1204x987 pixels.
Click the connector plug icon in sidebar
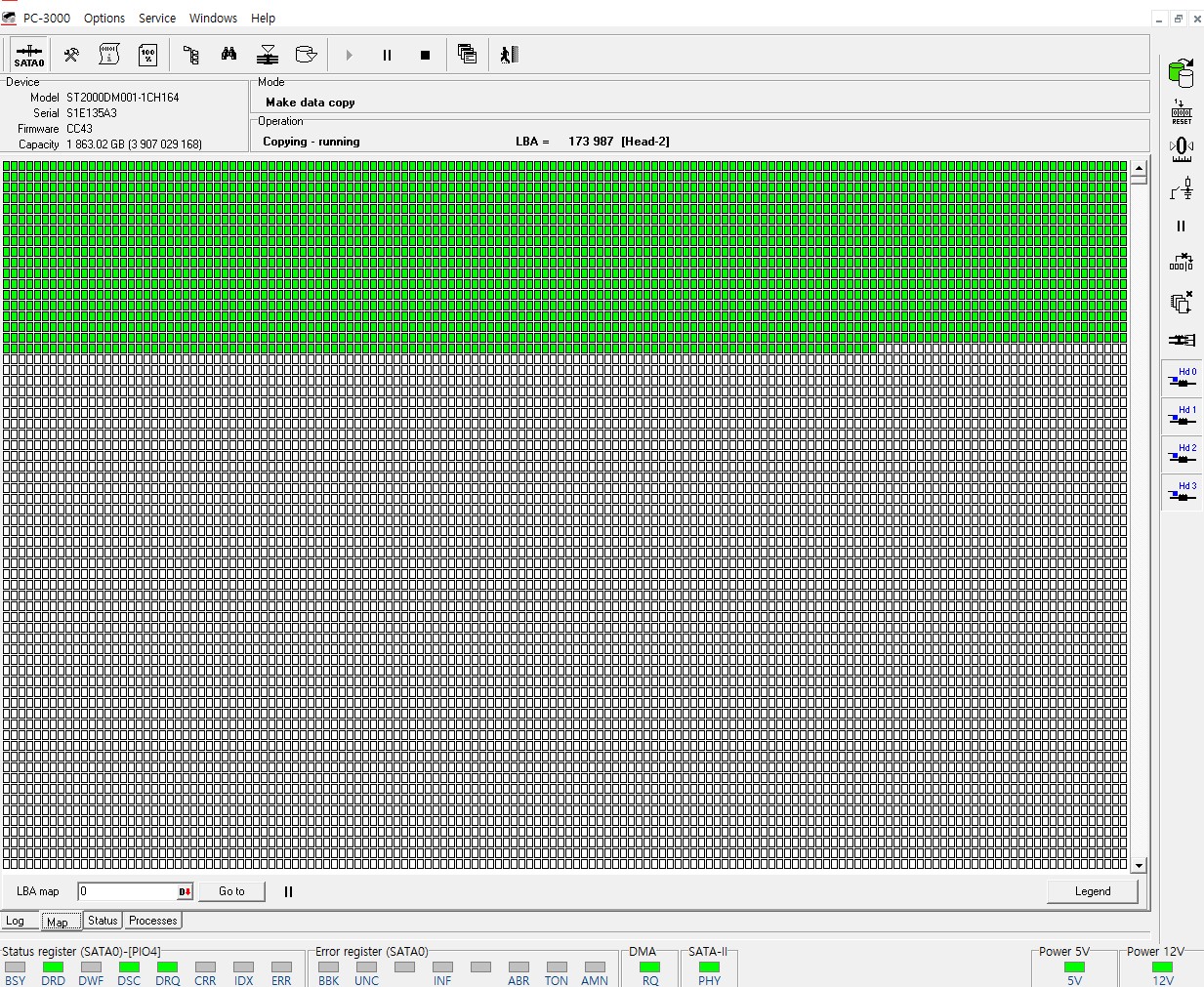(x=1182, y=340)
